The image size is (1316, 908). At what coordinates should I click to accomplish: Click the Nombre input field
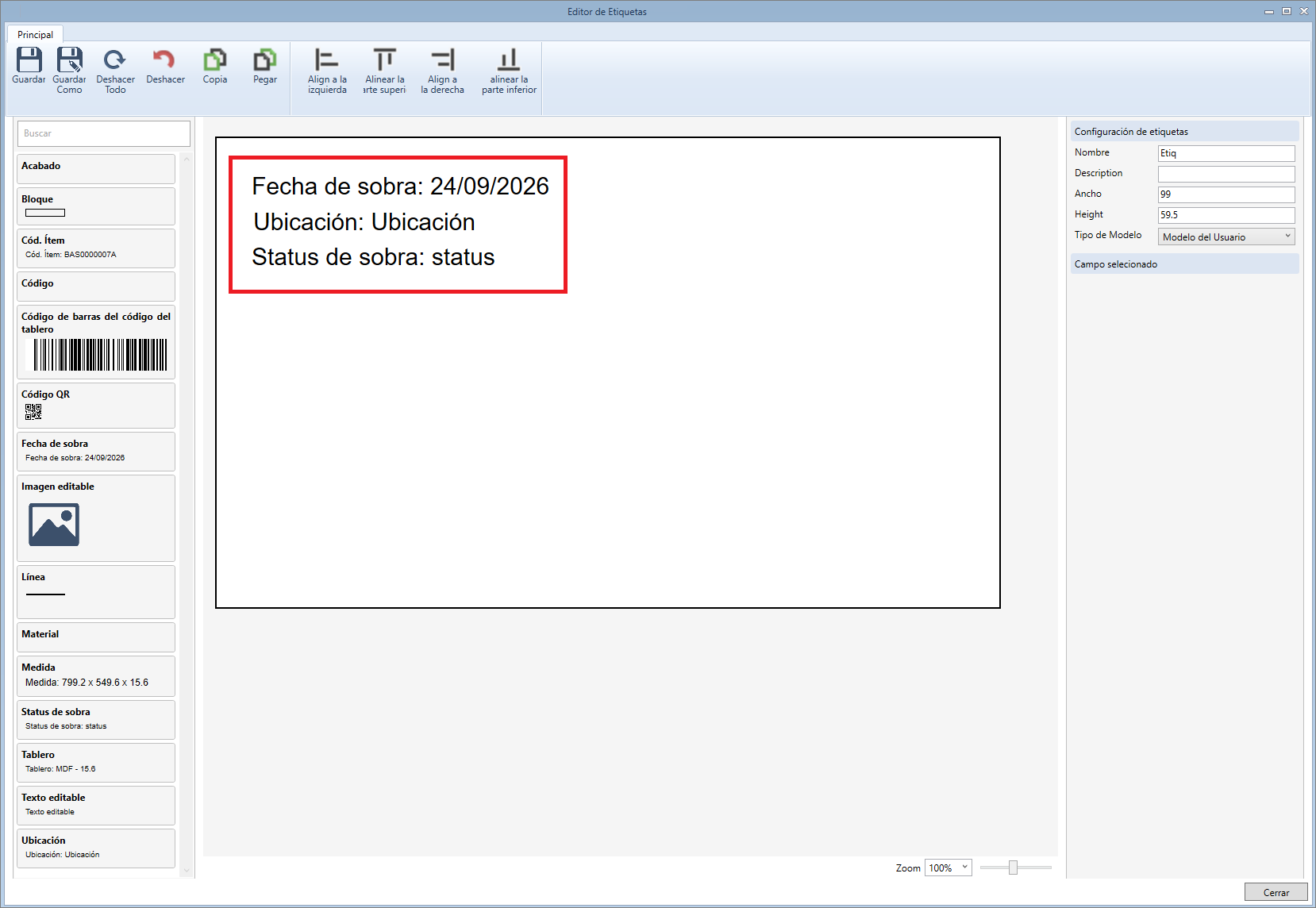coord(1226,153)
